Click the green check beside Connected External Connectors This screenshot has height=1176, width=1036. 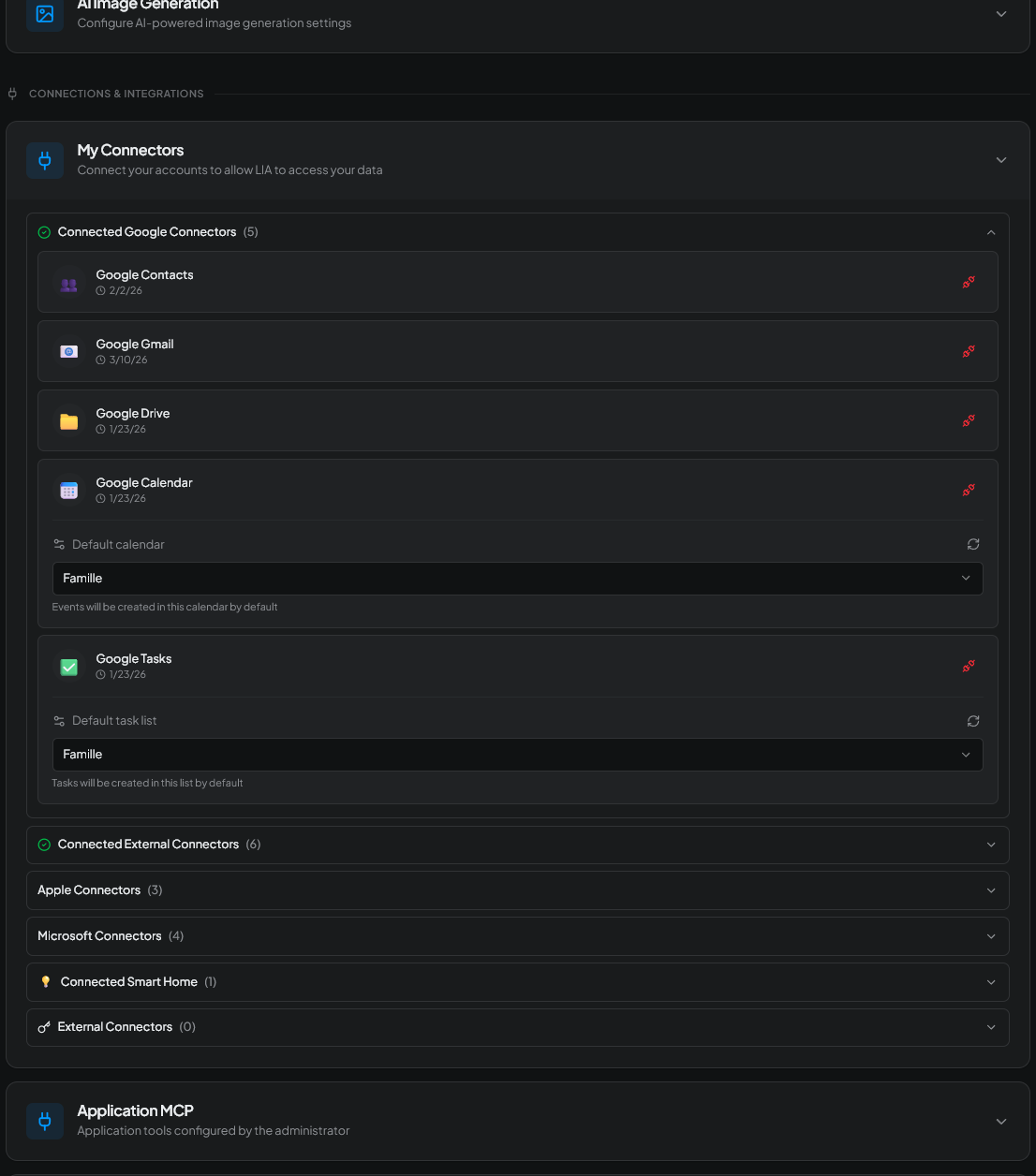point(44,845)
